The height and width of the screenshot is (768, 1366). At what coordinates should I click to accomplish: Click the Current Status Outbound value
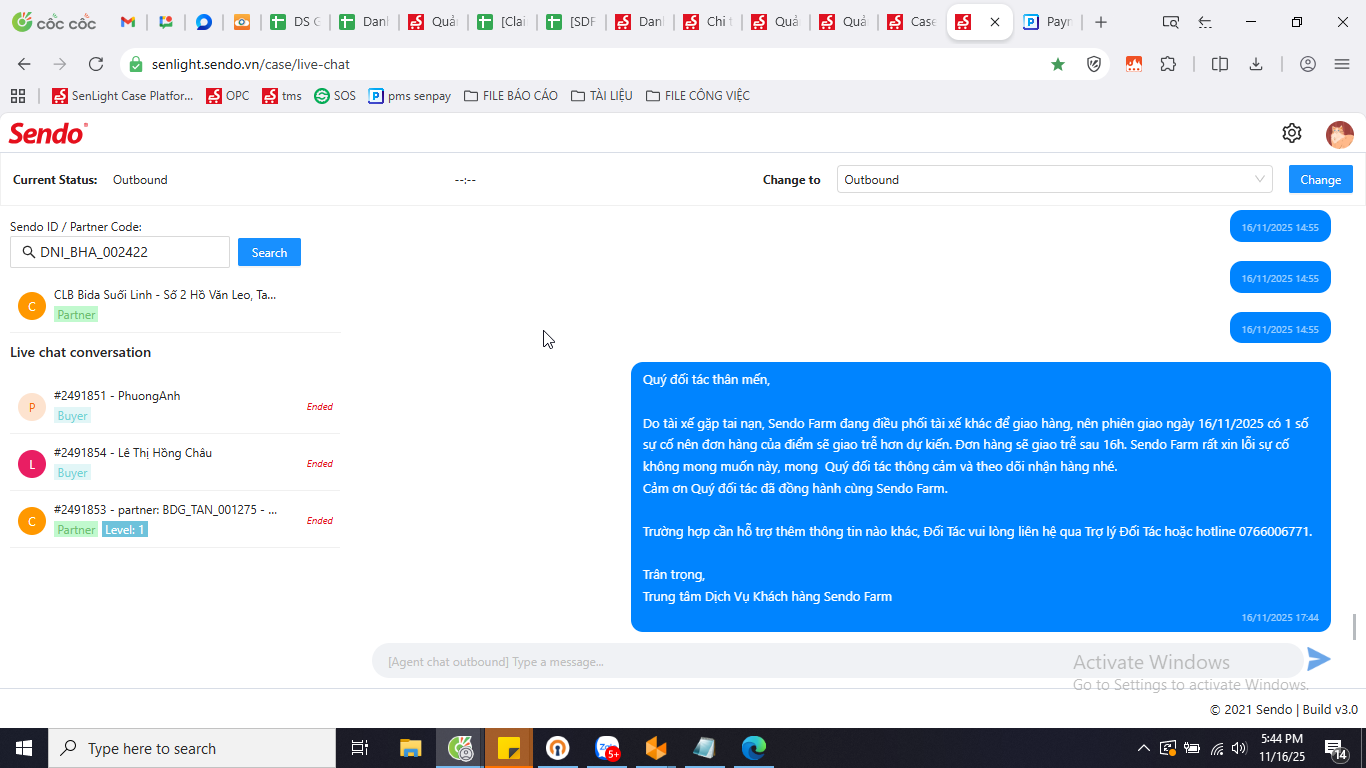[140, 180]
